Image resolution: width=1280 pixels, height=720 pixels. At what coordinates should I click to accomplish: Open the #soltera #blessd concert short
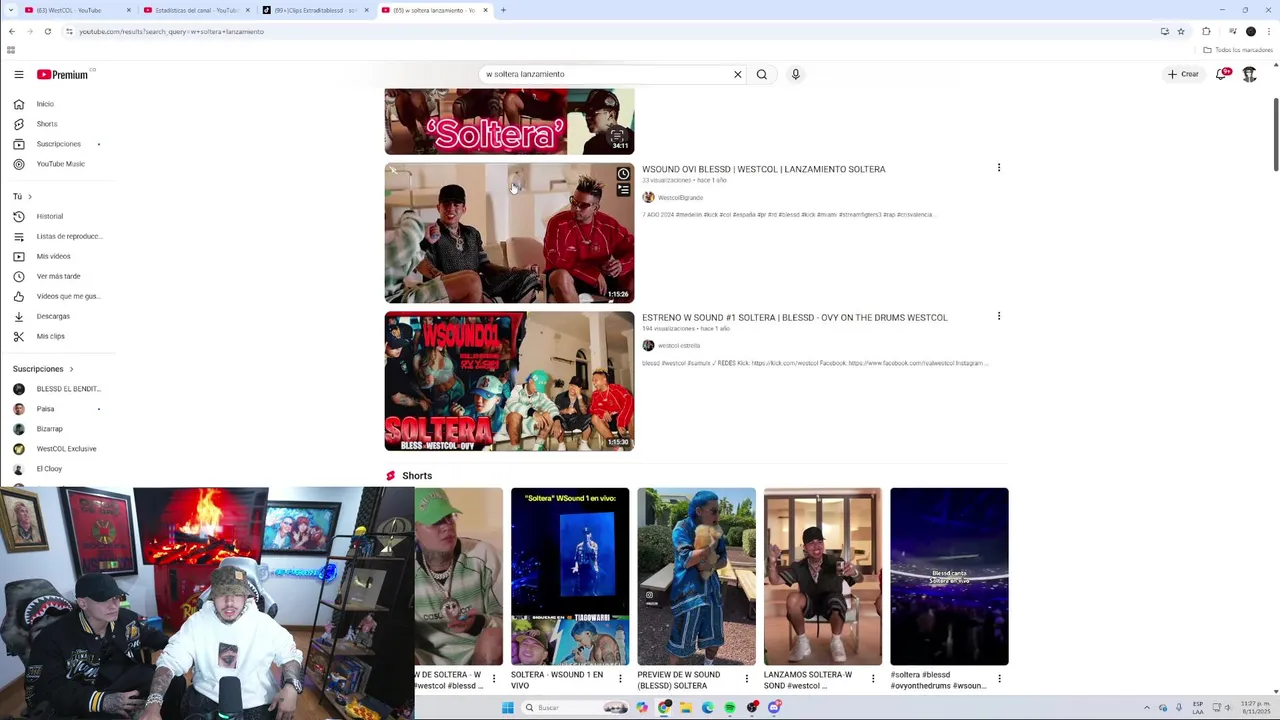(x=949, y=576)
